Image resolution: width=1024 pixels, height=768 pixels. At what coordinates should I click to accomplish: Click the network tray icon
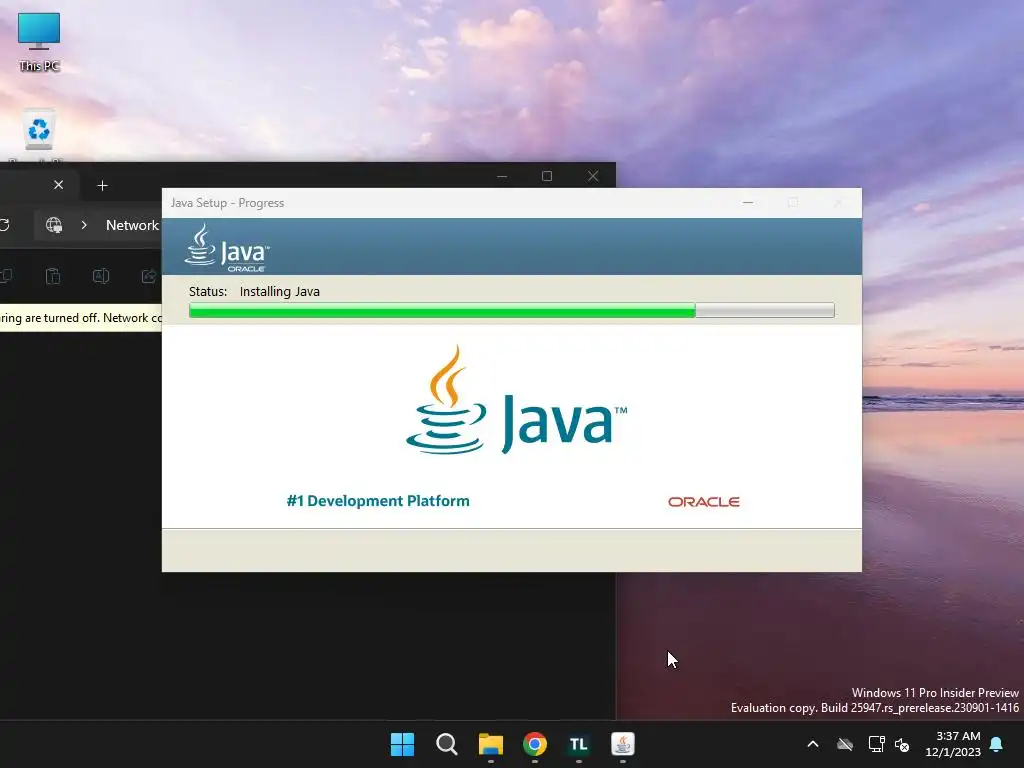click(876, 744)
